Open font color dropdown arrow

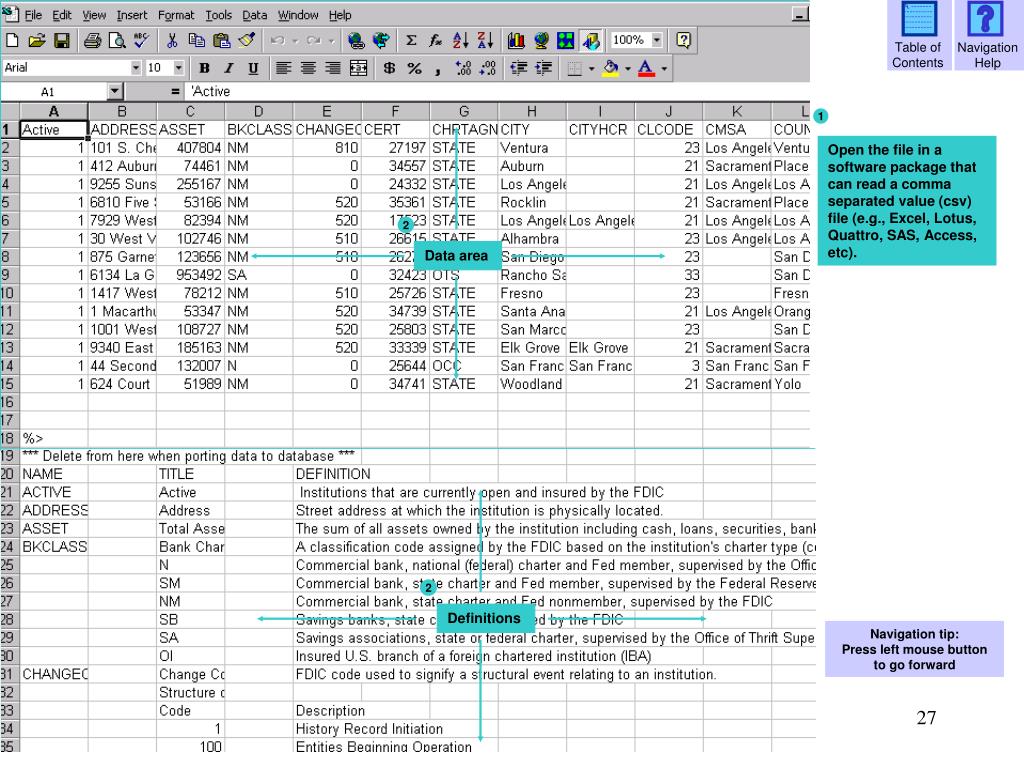pos(664,68)
